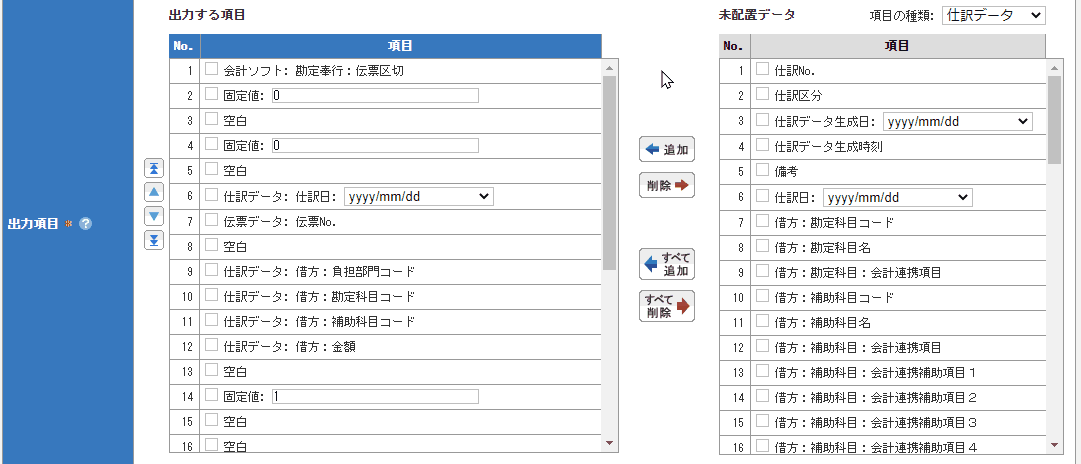This screenshot has height=464, width=1081.
Task: Click the move-to-bottom double arrow icon
Action: 154,240
